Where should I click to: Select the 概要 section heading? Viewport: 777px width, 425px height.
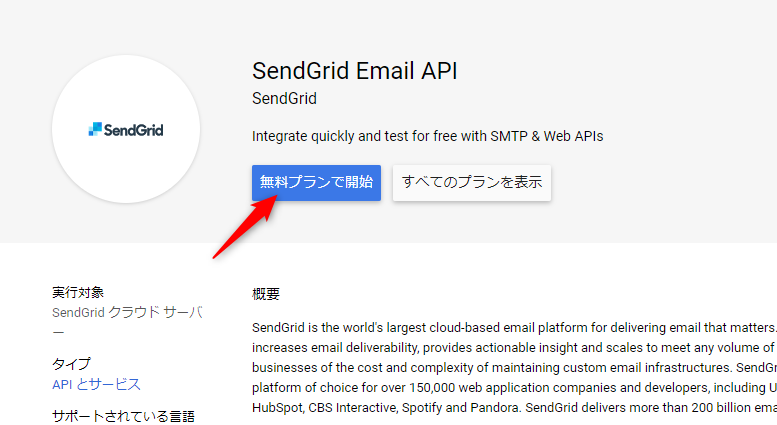(x=266, y=294)
